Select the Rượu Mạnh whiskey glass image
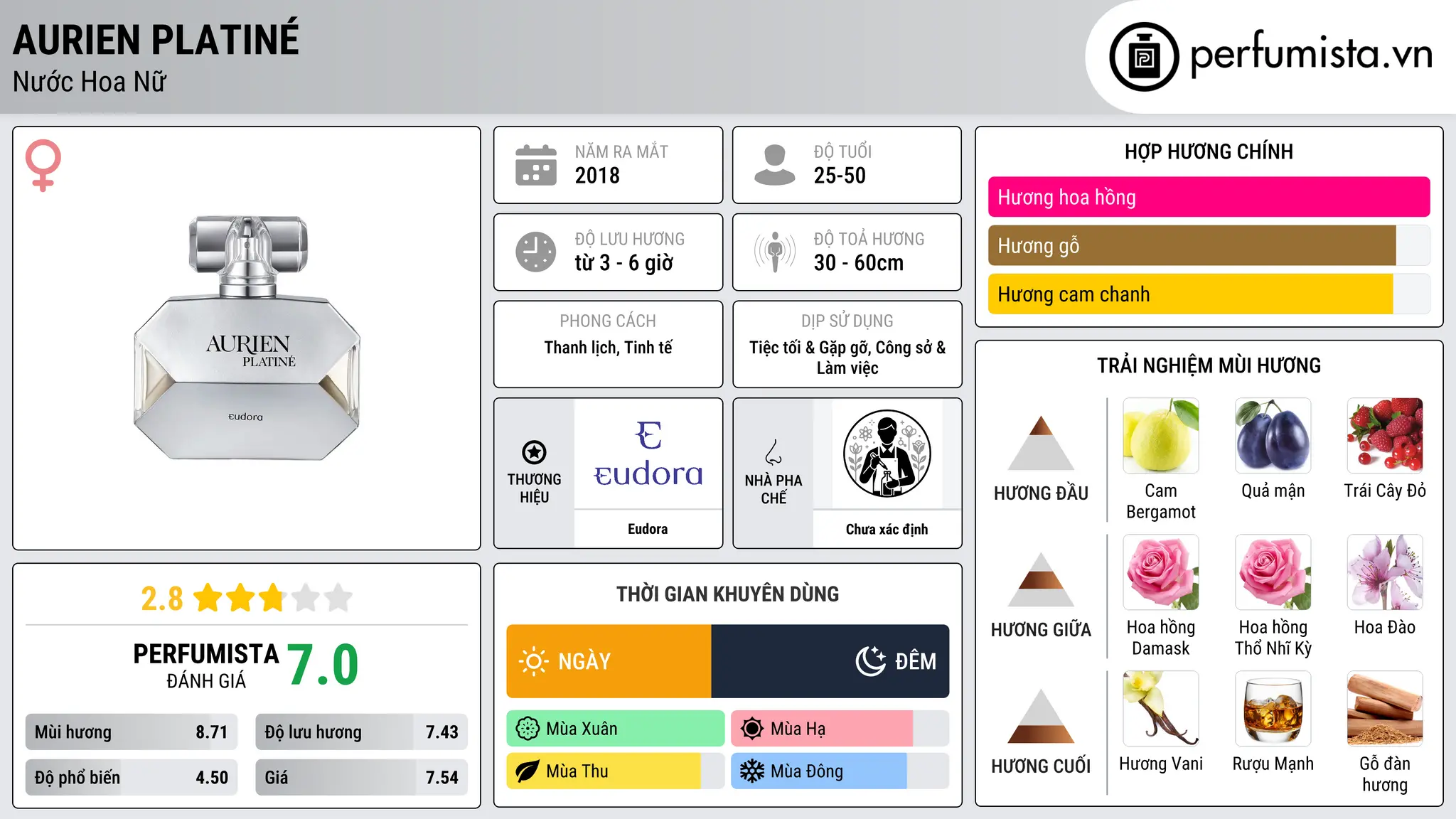The height and width of the screenshot is (819, 1456). (x=1273, y=709)
